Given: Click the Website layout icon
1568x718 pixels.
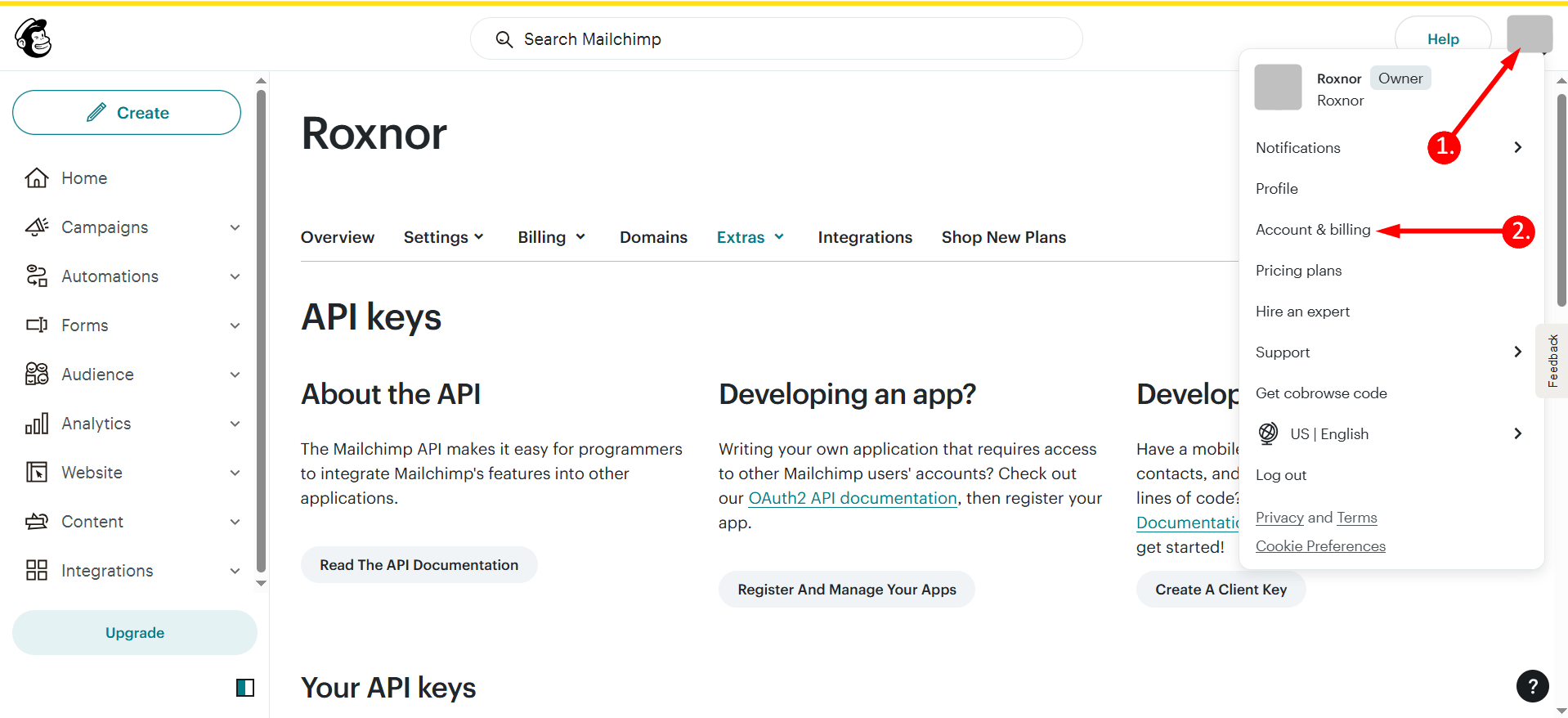Looking at the screenshot, I should pos(37,473).
